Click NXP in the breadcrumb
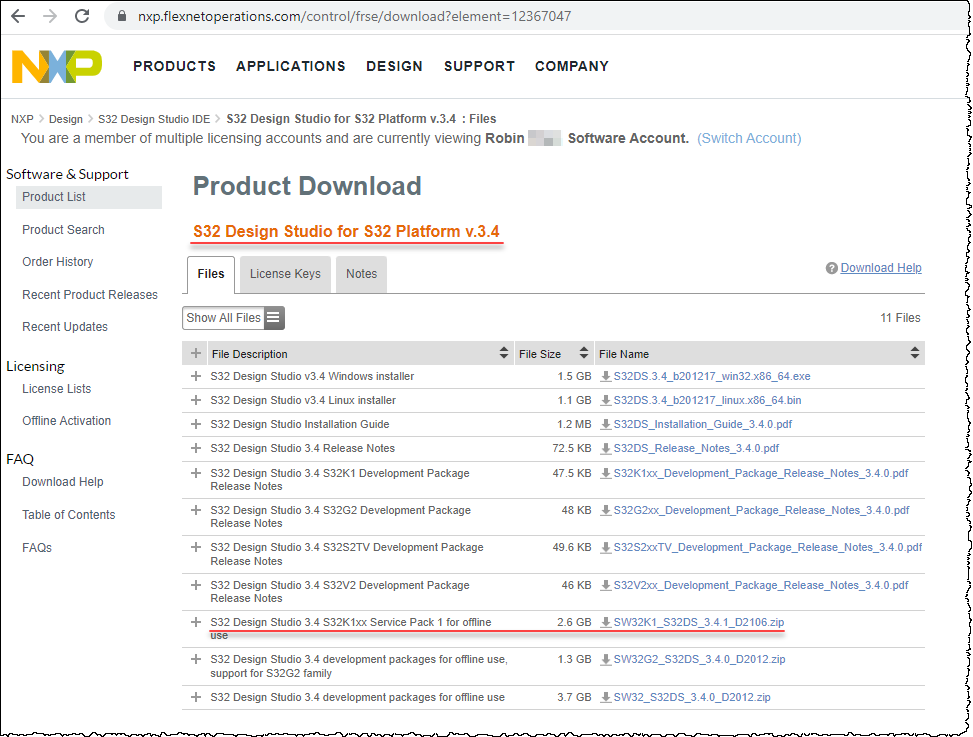The width and height of the screenshot is (973, 737). point(22,119)
